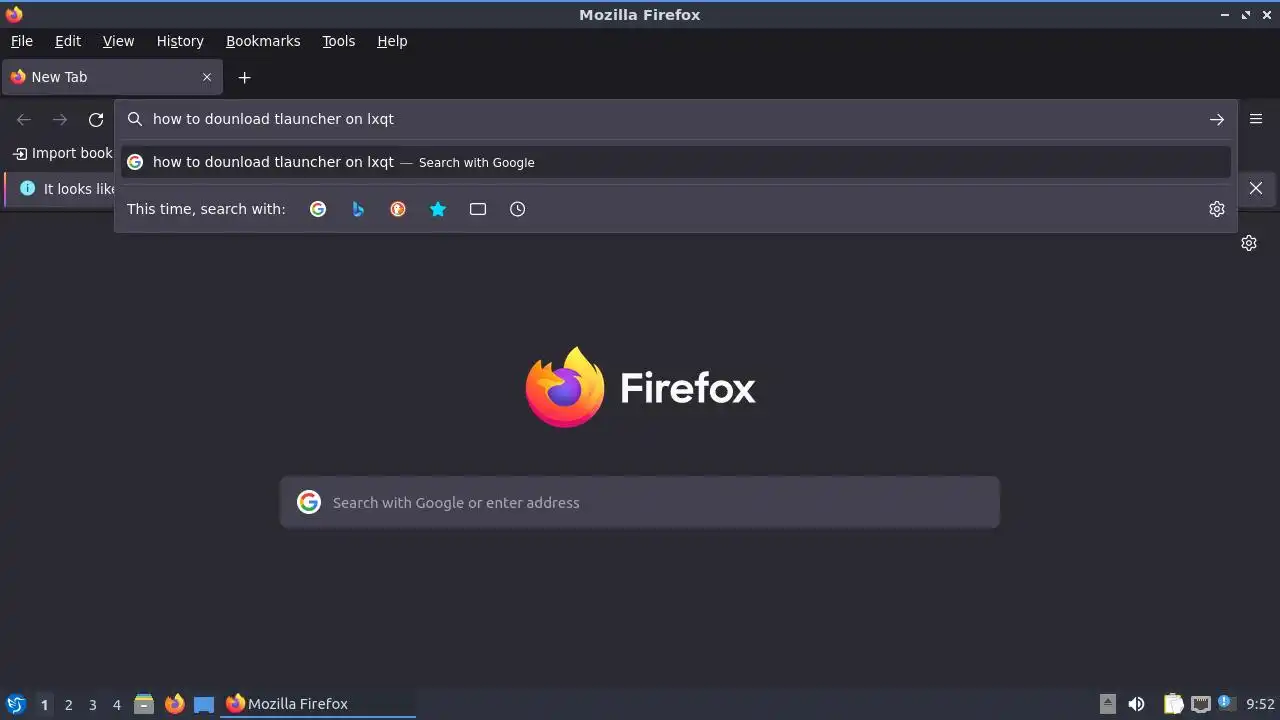Viewport: 1280px width, 720px height.
Task: Open the Help menu
Action: [x=392, y=41]
